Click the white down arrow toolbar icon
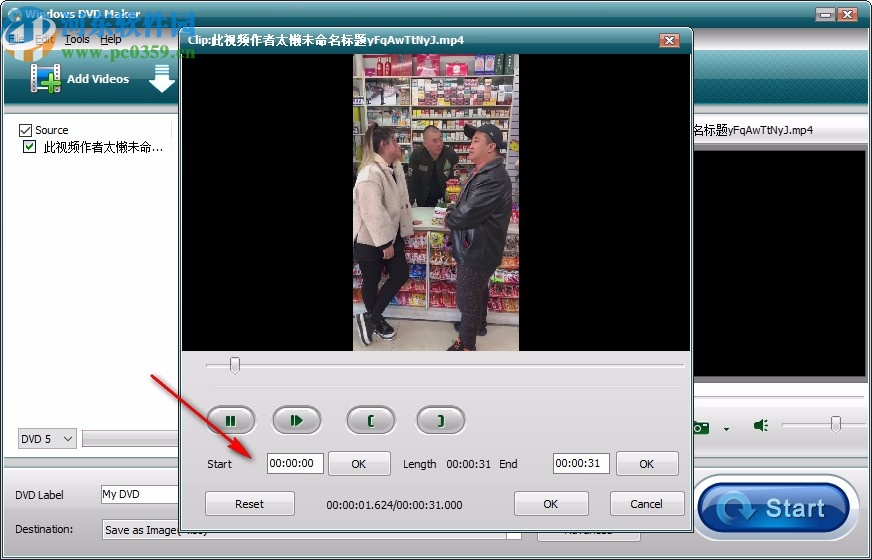The image size is (872, 560). (162, 78)
